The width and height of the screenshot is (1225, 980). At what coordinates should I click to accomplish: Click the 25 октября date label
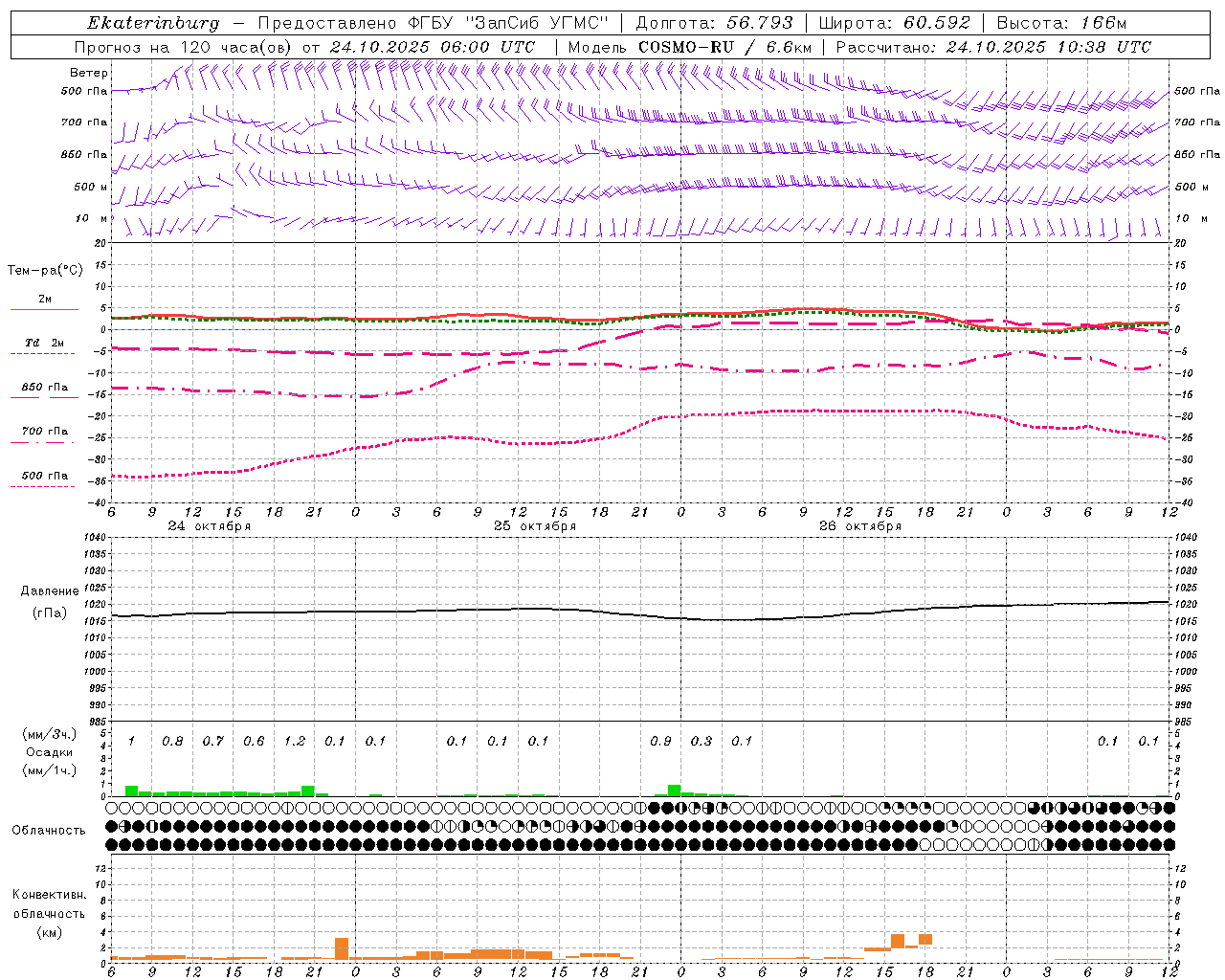[x=535, y=525]
